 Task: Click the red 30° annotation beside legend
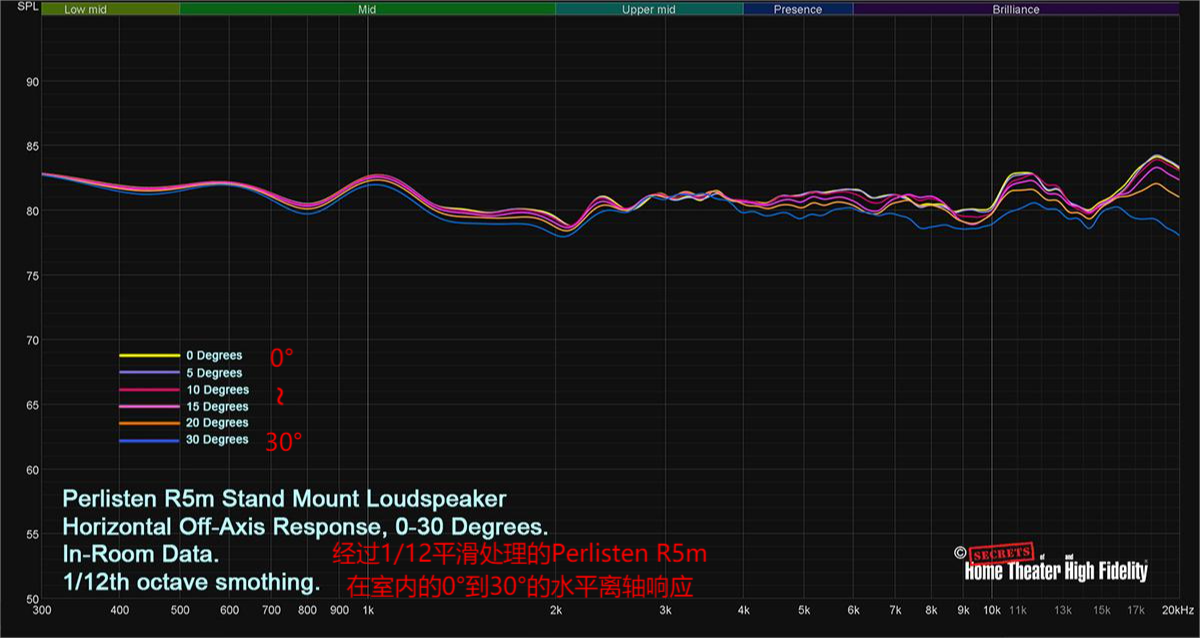(x=283, y=442)
